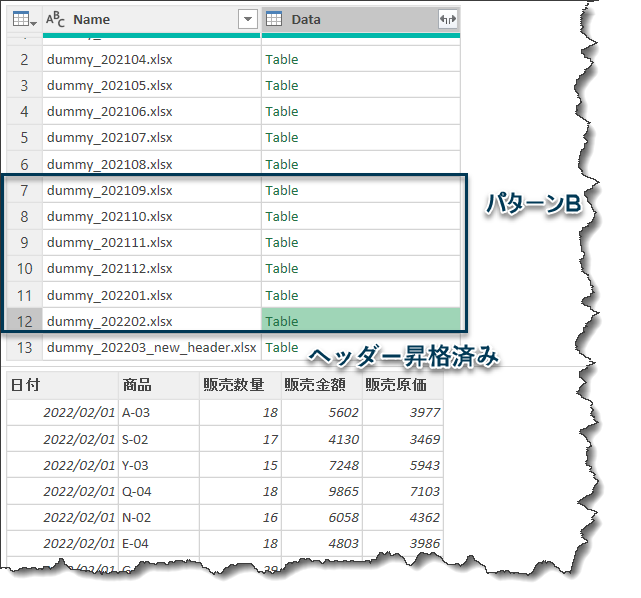Viewport: 641px width, 598px height.
Task: Select the Data column header
Action: (361, 19)
